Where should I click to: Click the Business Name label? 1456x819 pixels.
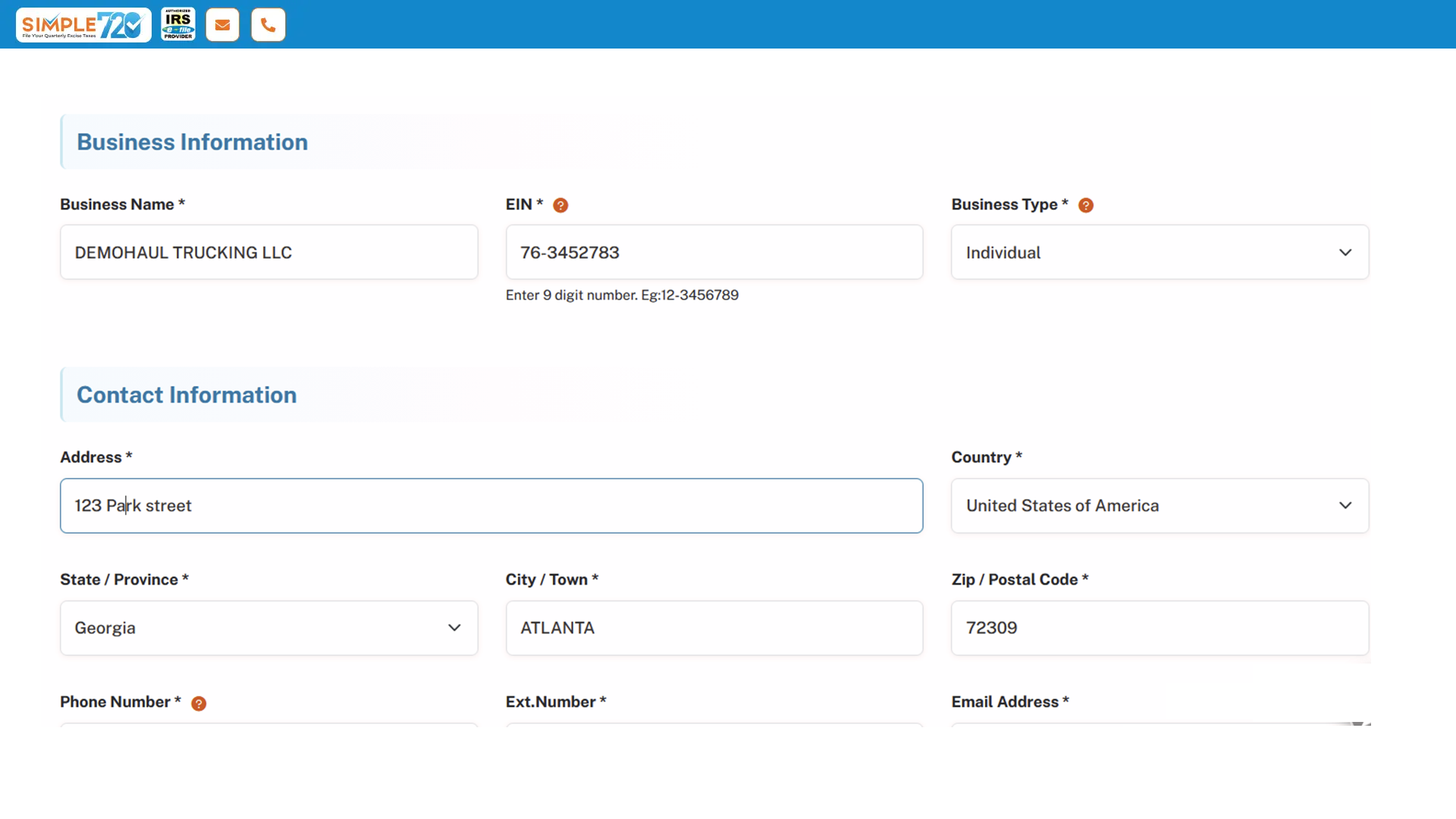click(123, 205)
